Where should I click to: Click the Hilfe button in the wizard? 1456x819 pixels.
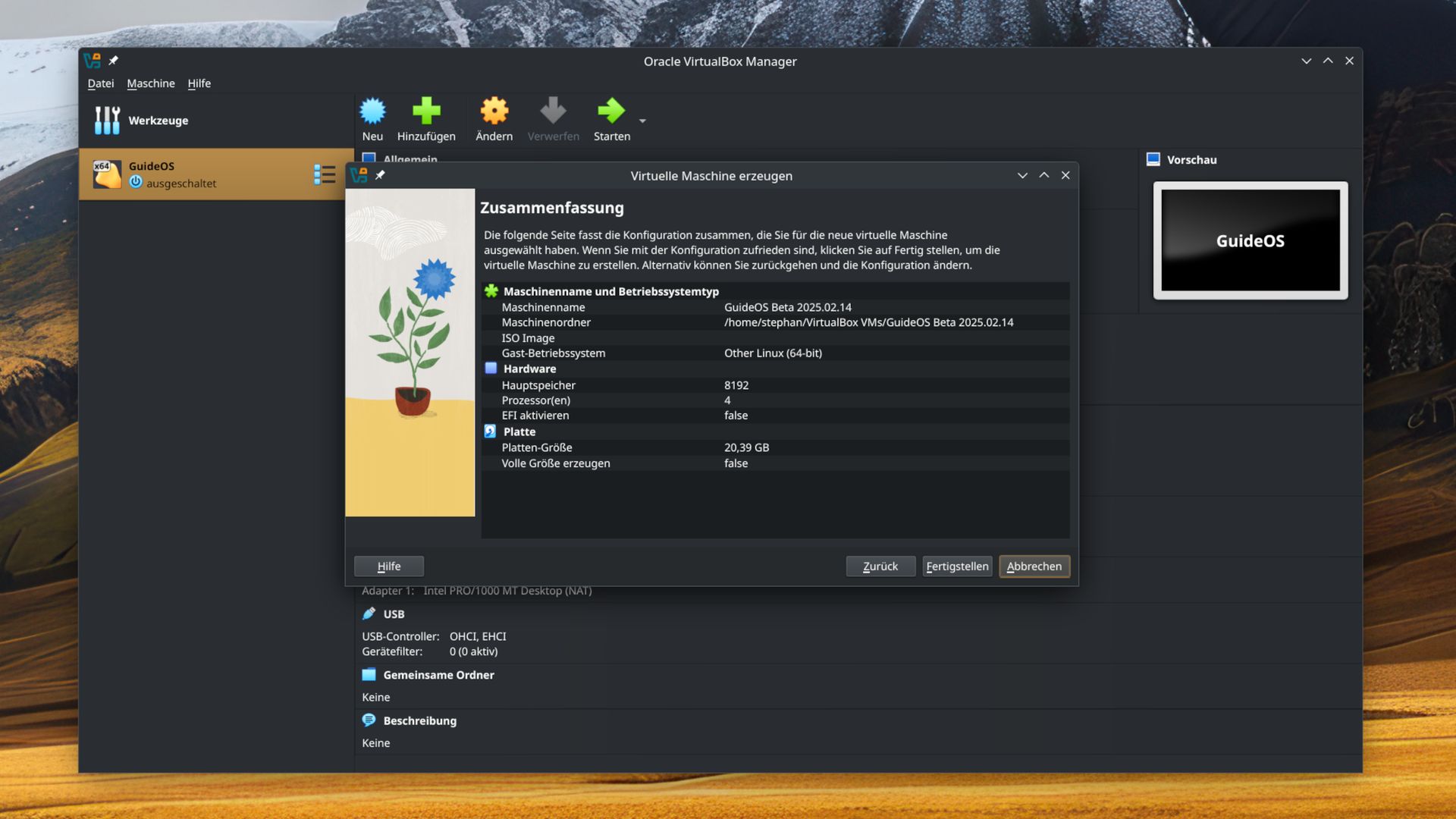coord(389,566)
